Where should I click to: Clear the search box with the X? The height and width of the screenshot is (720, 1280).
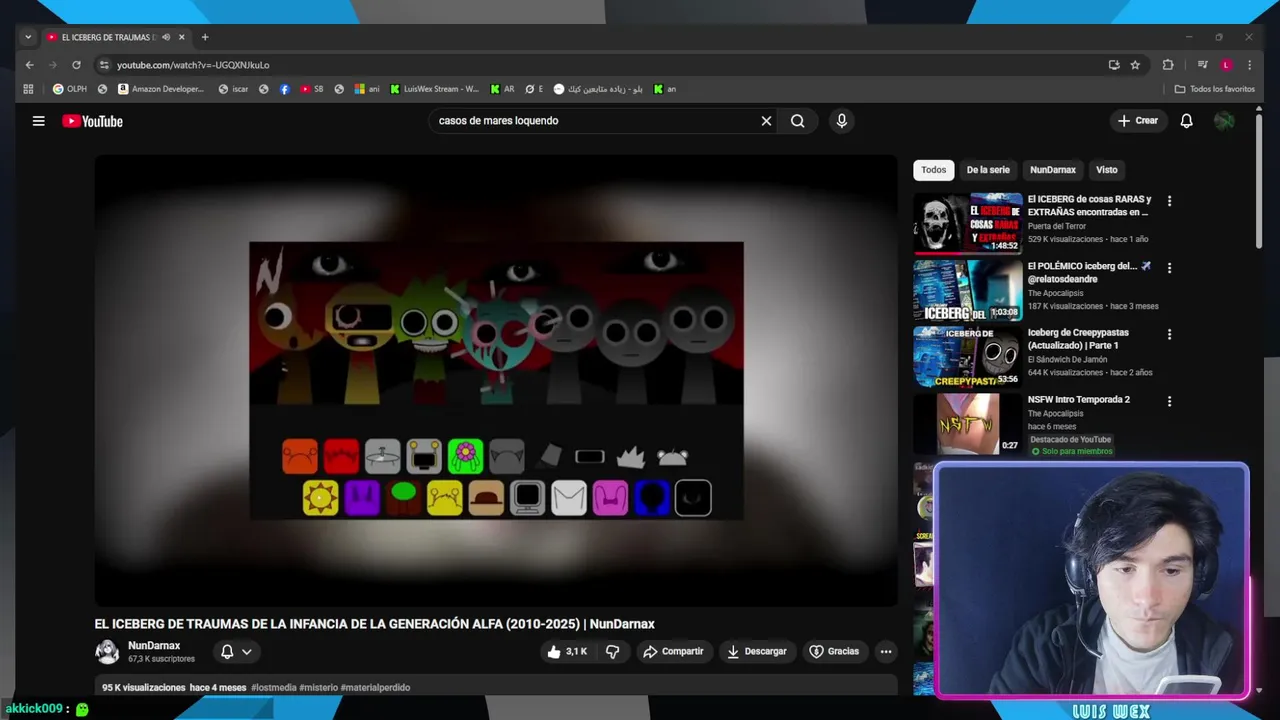[766, 121]
